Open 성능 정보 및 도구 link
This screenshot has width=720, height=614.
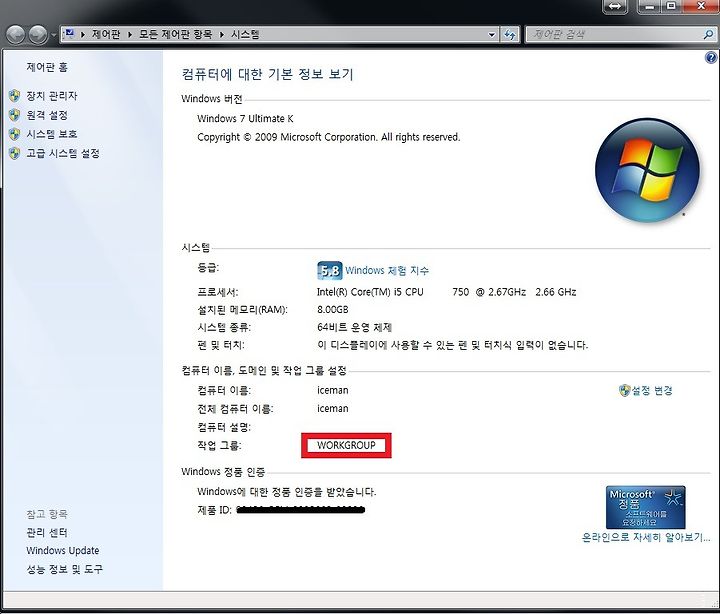[x=64, y=569]
